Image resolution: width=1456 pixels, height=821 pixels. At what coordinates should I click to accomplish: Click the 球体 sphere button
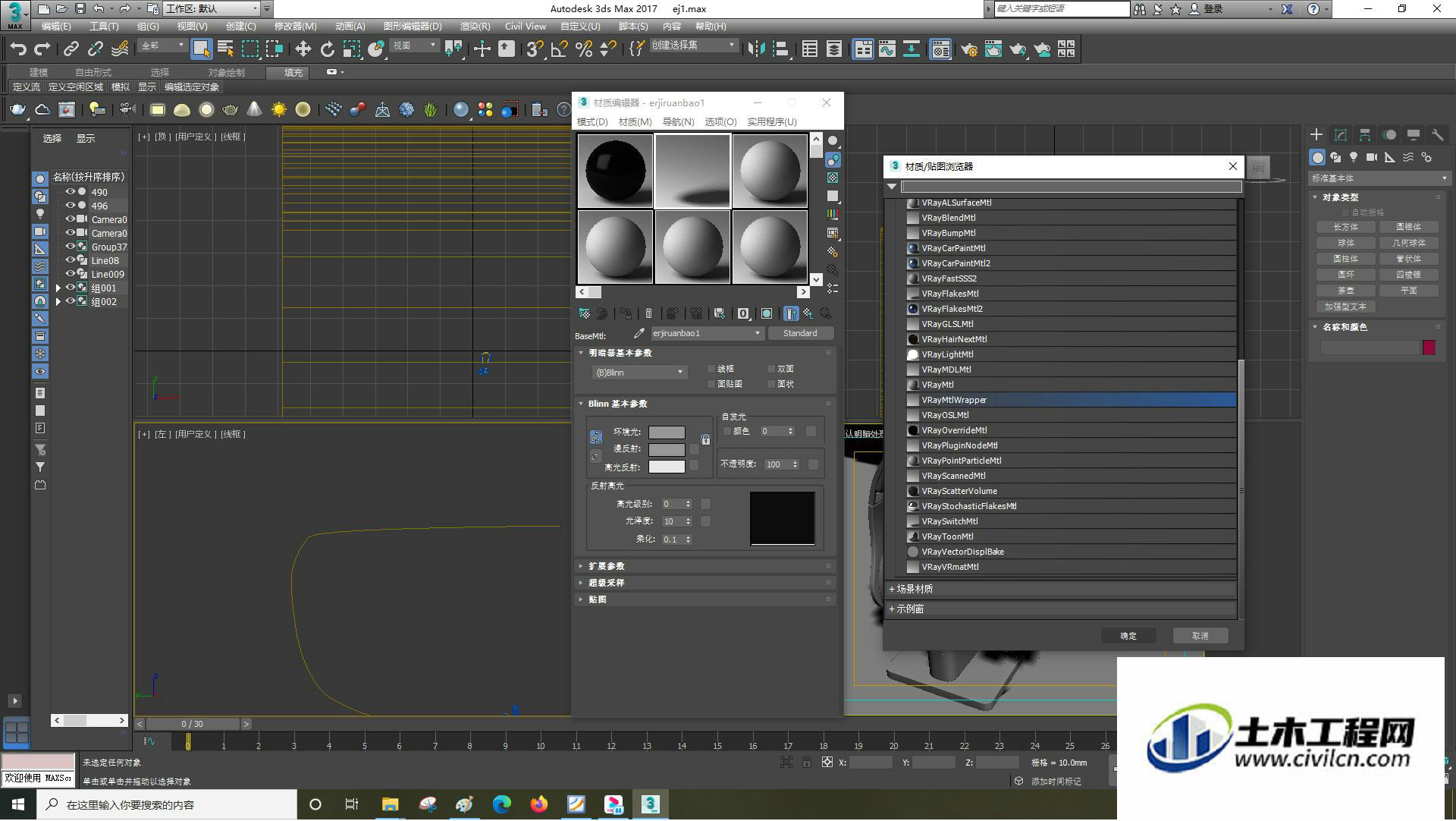point(1345,243)
